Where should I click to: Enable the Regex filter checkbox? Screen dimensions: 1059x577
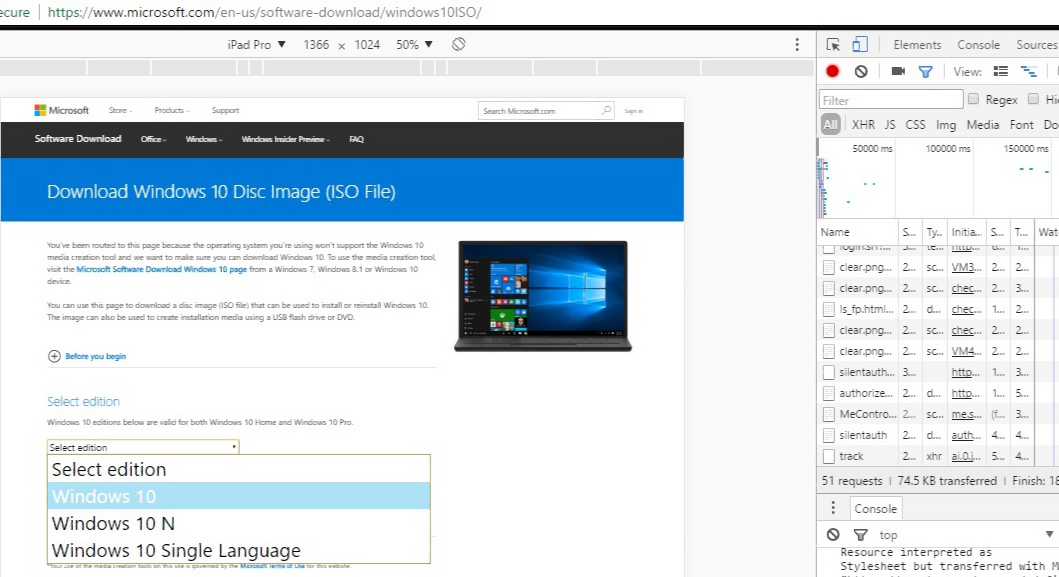tap(973, 99)
